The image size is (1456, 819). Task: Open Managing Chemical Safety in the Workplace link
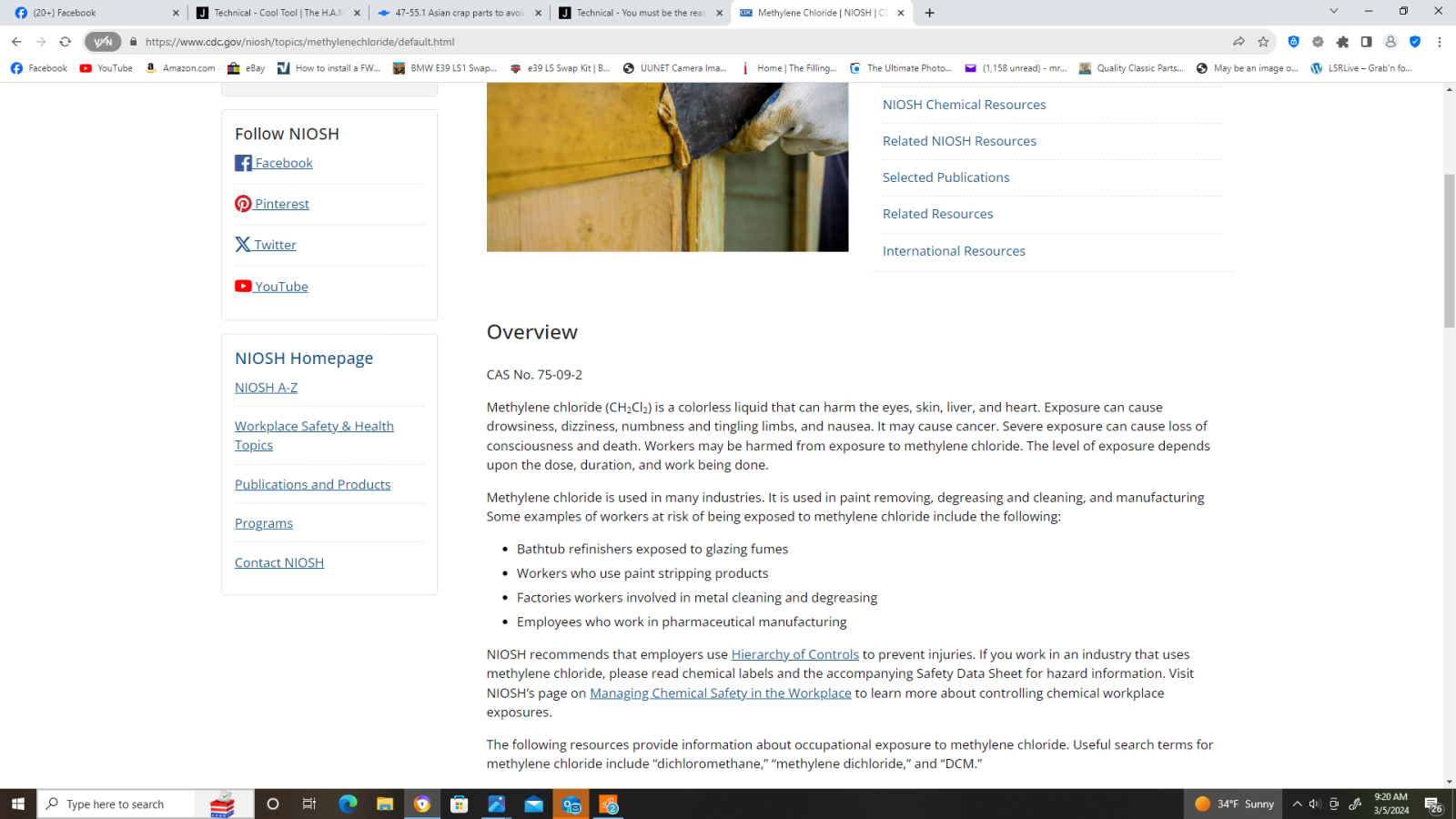point(721,693)
